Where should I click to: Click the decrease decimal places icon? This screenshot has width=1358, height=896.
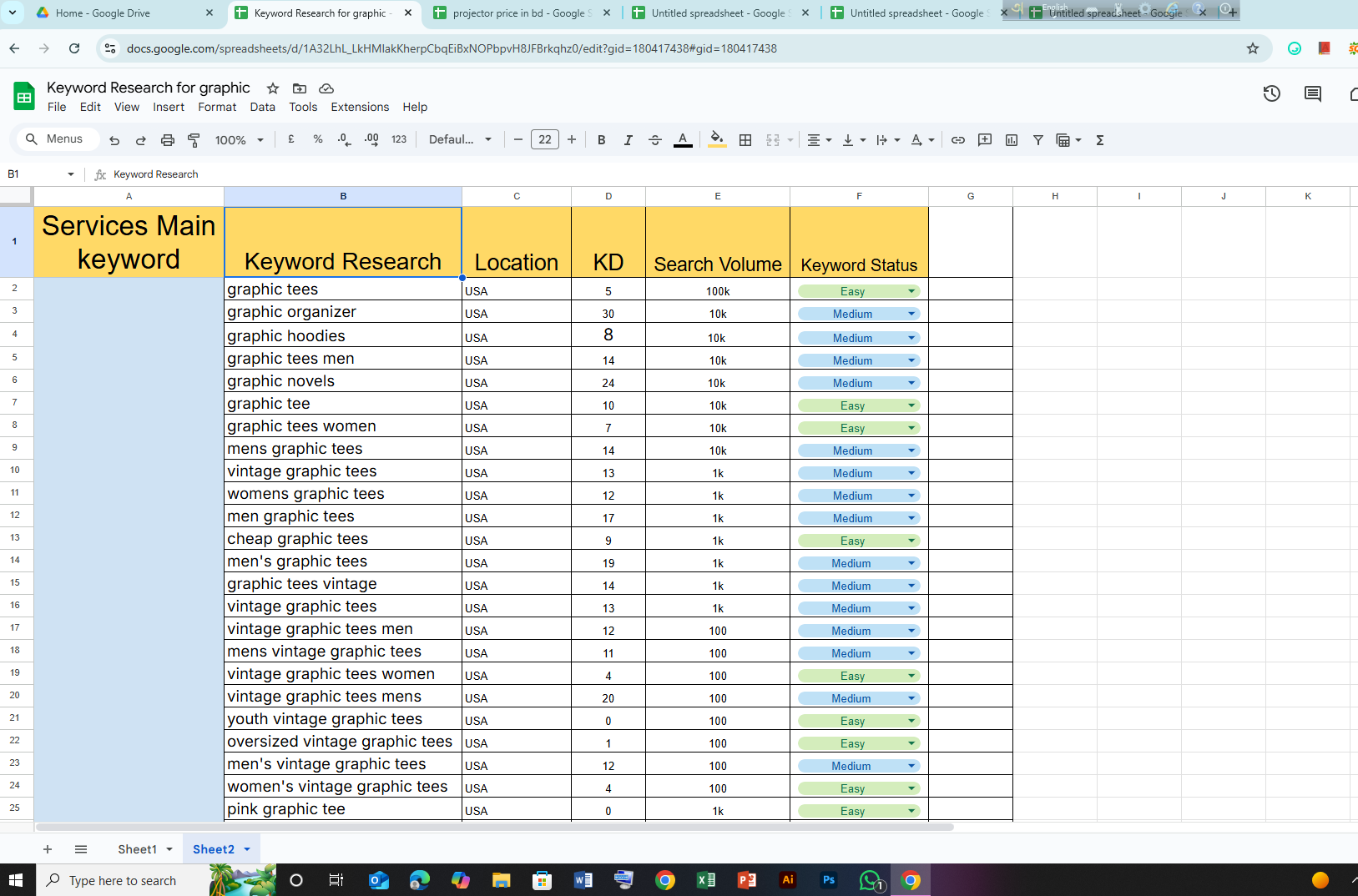344,139
